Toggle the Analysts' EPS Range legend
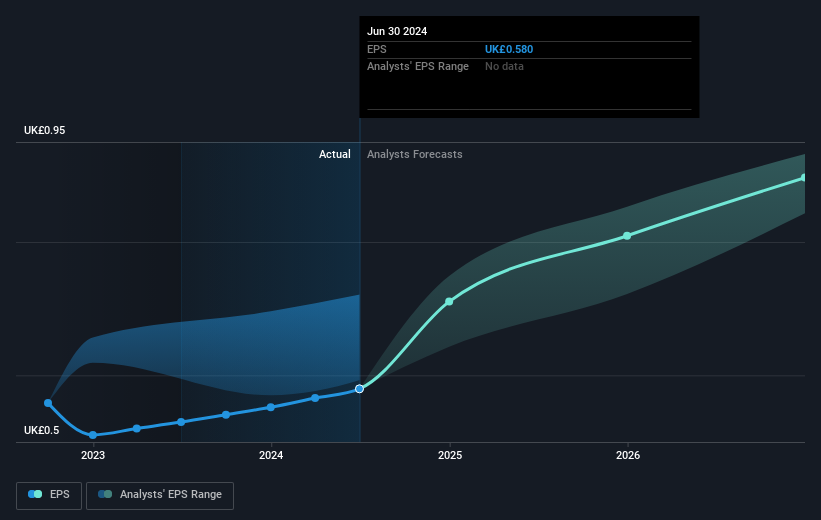Image resolution: width=821 pixels, height=520 pixels. click(x=160, y=495)
